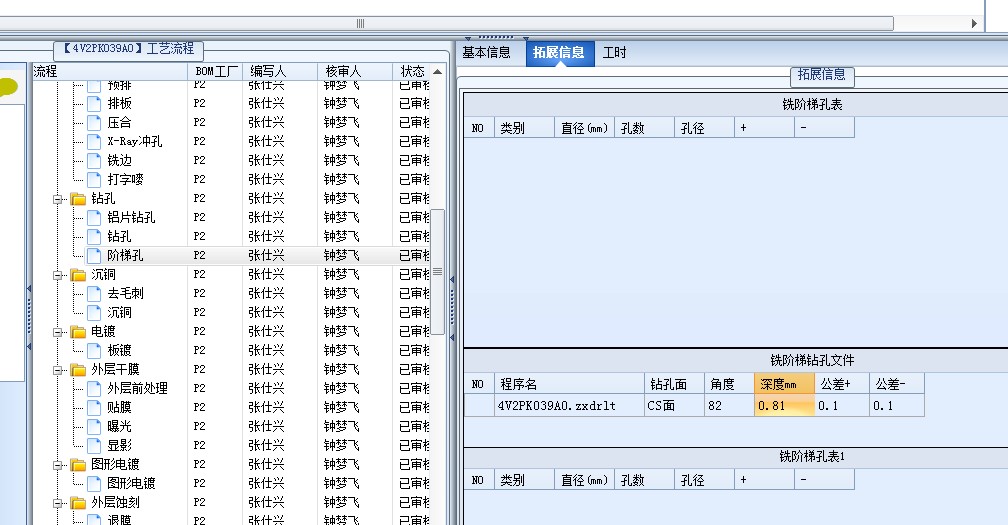Click the 公差- column header
1008x525 pixels.
point(897,384)
